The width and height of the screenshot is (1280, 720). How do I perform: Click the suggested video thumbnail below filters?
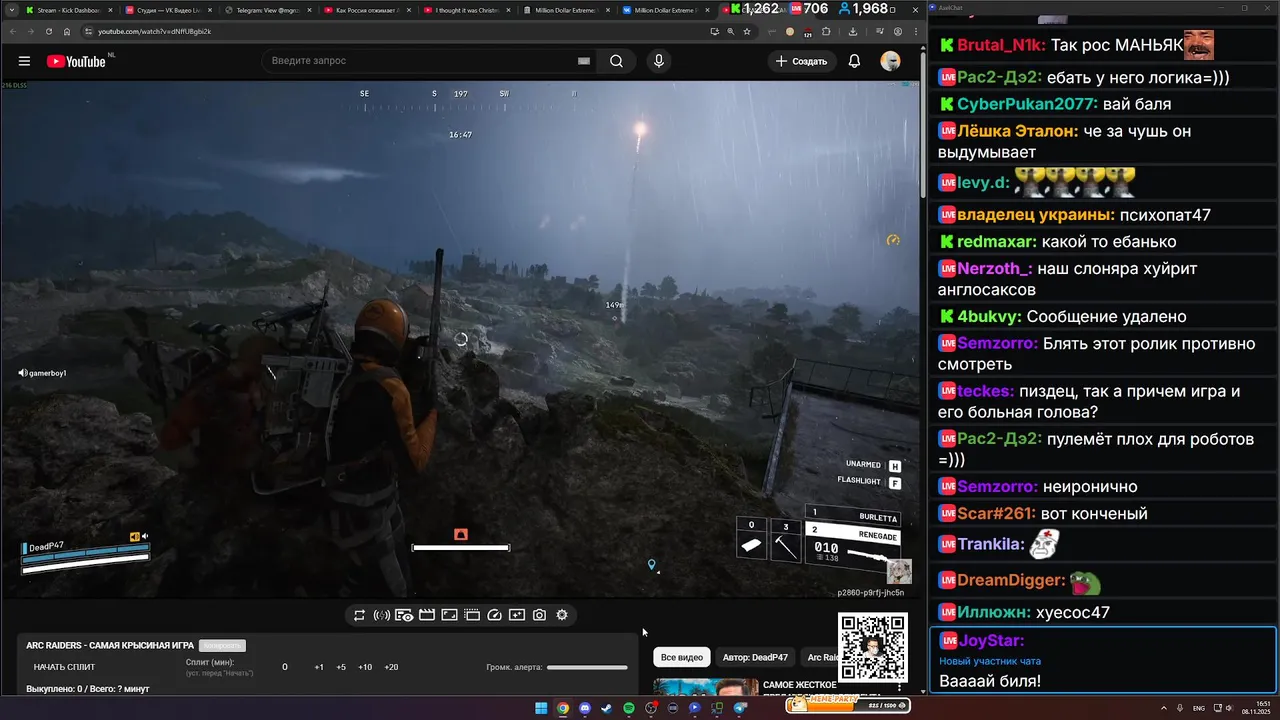click(x=706, y=687)
